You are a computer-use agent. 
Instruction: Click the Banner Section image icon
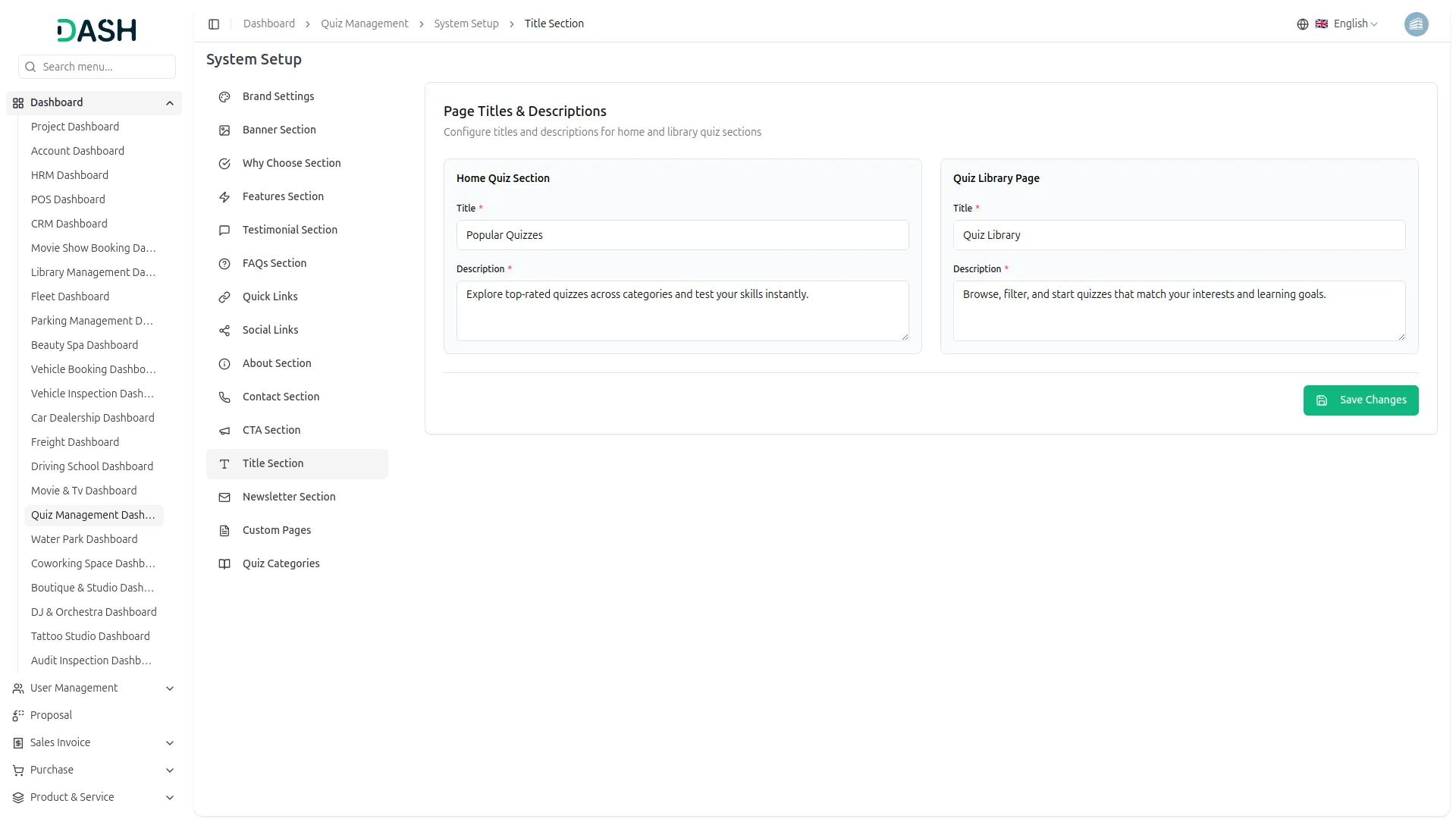point(224,130)
